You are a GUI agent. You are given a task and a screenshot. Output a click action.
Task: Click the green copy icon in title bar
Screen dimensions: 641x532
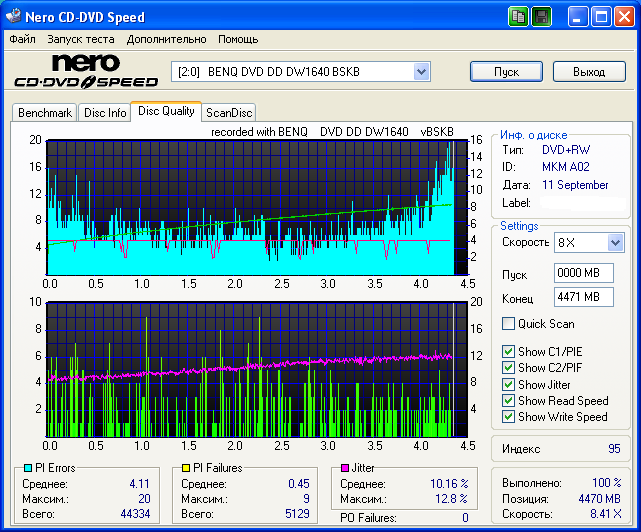tap(518, 17)
